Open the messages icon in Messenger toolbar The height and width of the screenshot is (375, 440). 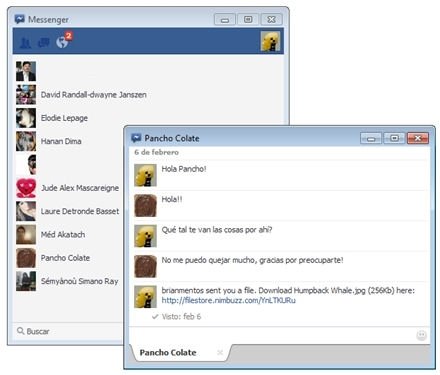[43, 42]
